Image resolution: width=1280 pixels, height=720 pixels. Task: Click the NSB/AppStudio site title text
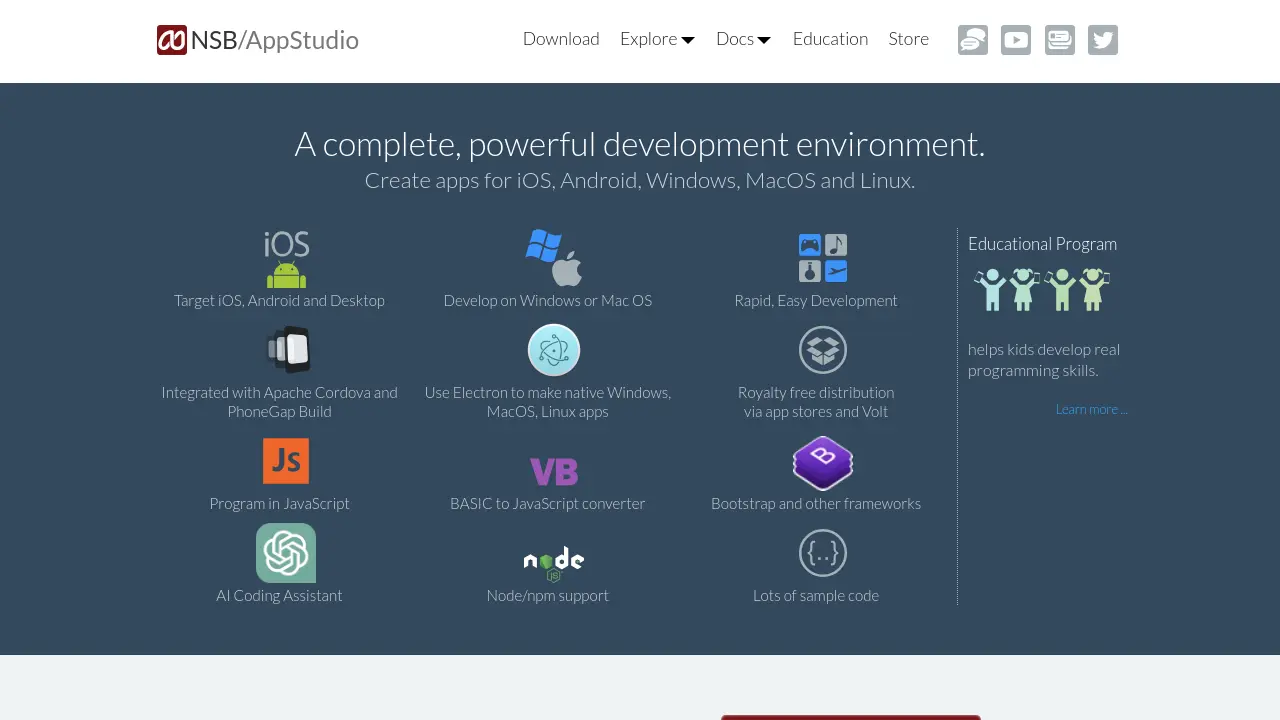(x=275, y=40)
